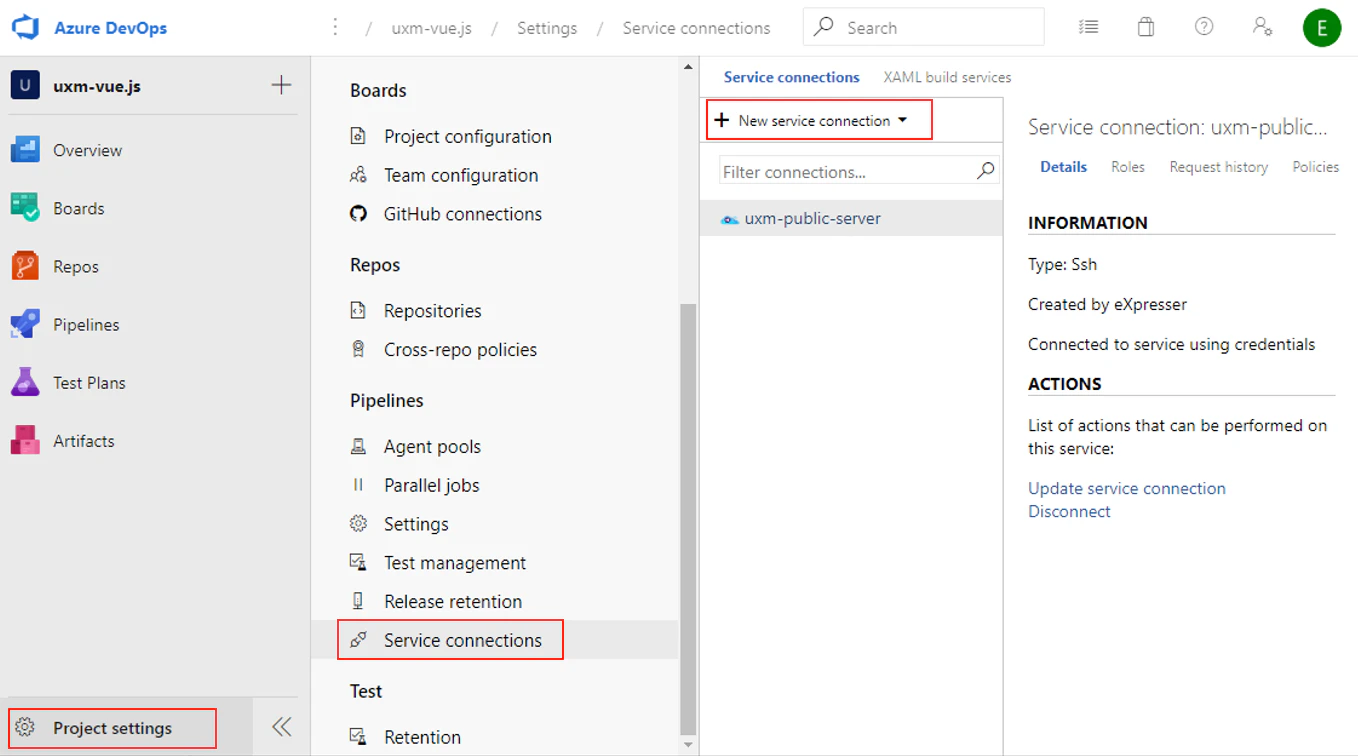Click the Parallel jobs icon

pos(358,485)
